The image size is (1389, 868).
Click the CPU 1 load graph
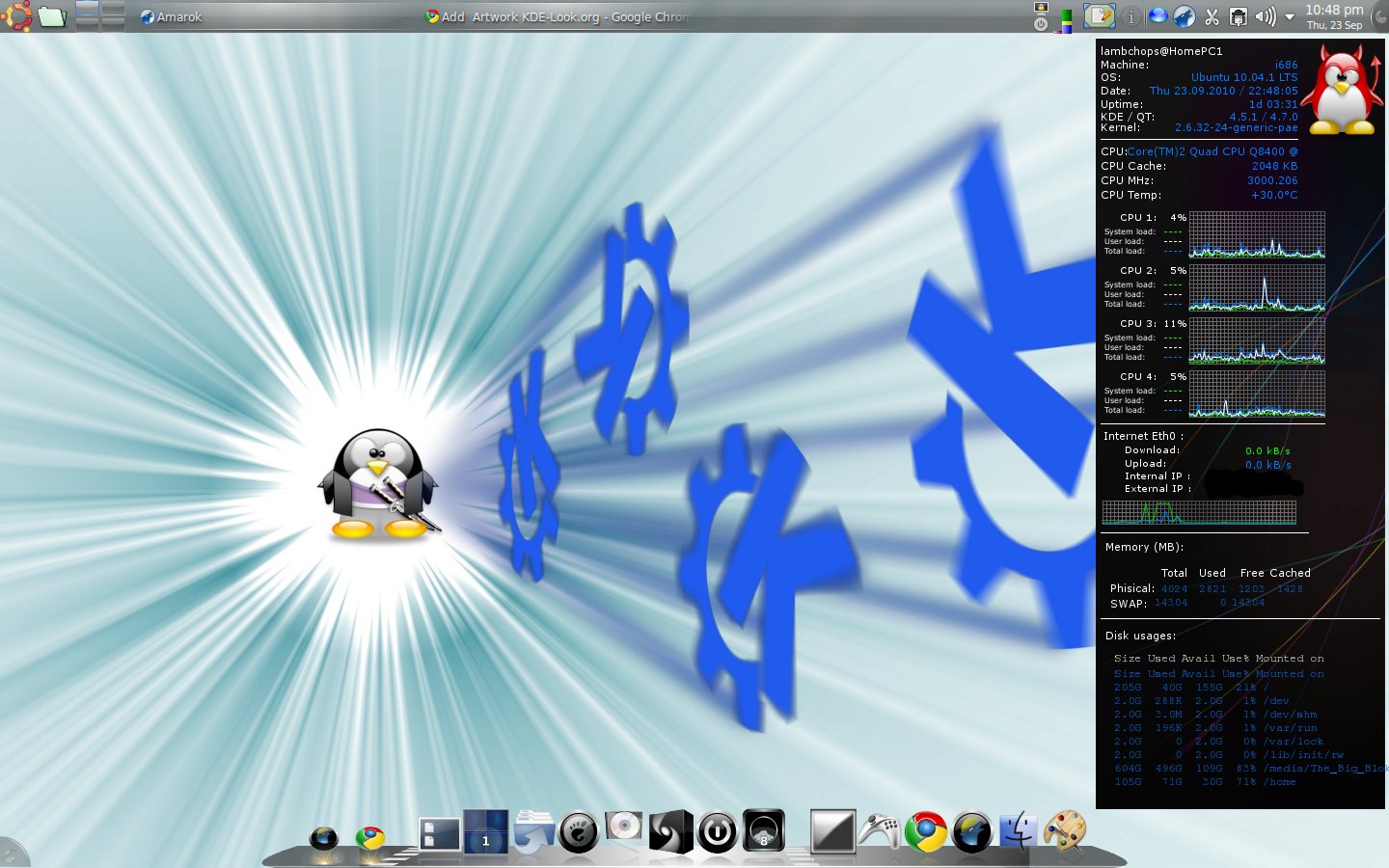1257,235
